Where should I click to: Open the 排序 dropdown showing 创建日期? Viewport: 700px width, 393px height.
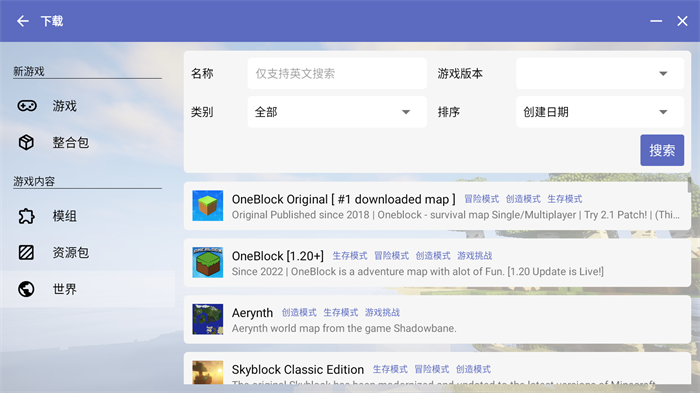point(600,112)
